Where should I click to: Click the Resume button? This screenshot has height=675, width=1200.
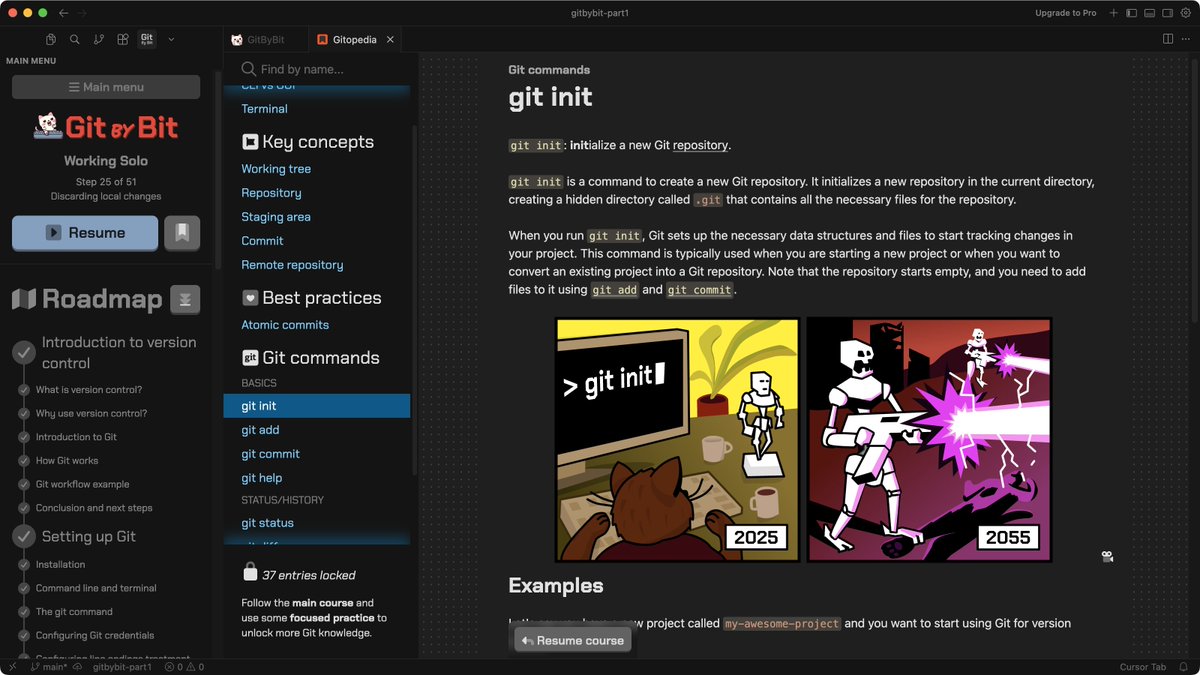[85, 232]
